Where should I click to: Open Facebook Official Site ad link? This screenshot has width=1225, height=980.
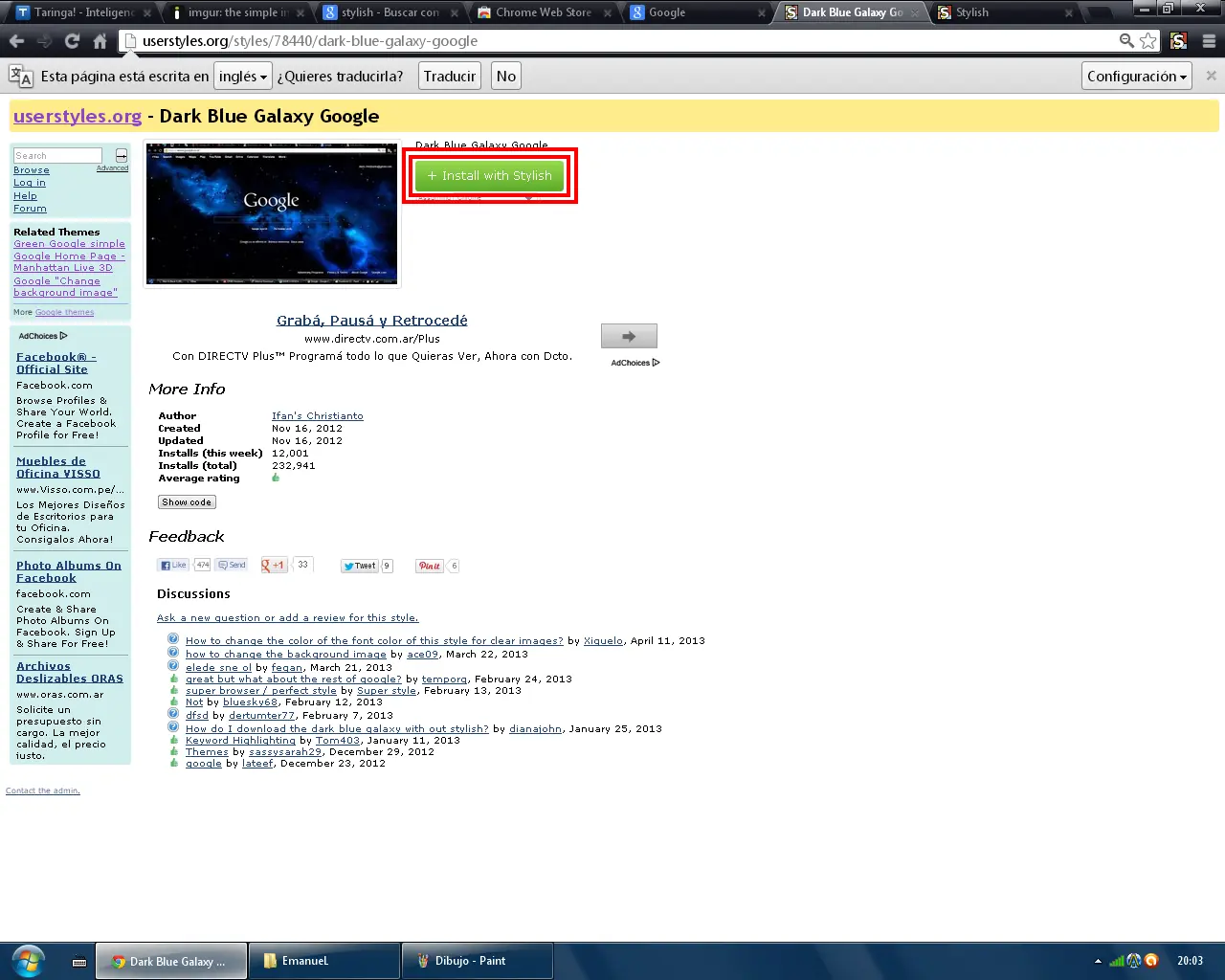[56, 363]
